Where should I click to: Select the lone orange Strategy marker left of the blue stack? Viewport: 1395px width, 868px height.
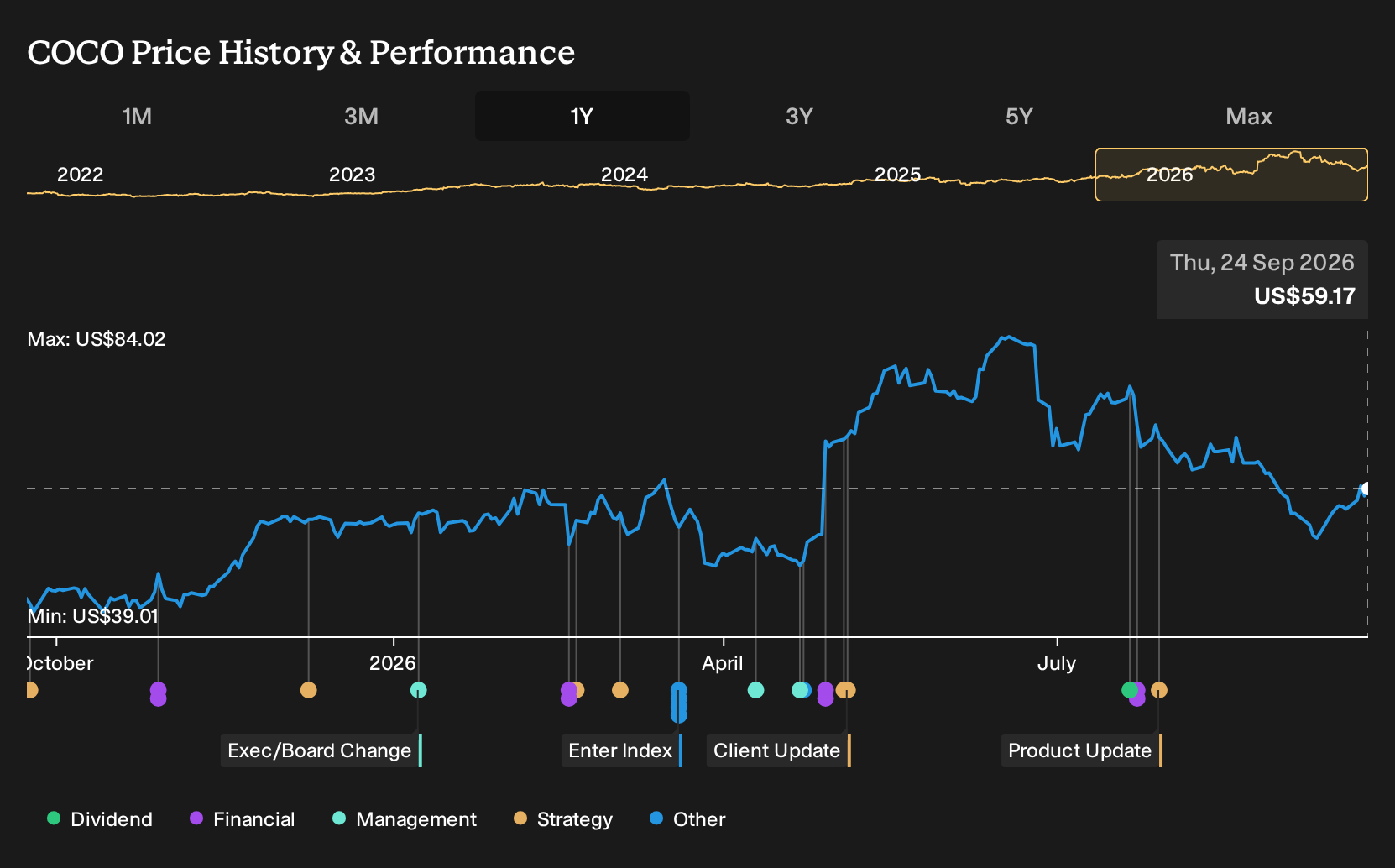pyautogui.click(x=620, y=690)
